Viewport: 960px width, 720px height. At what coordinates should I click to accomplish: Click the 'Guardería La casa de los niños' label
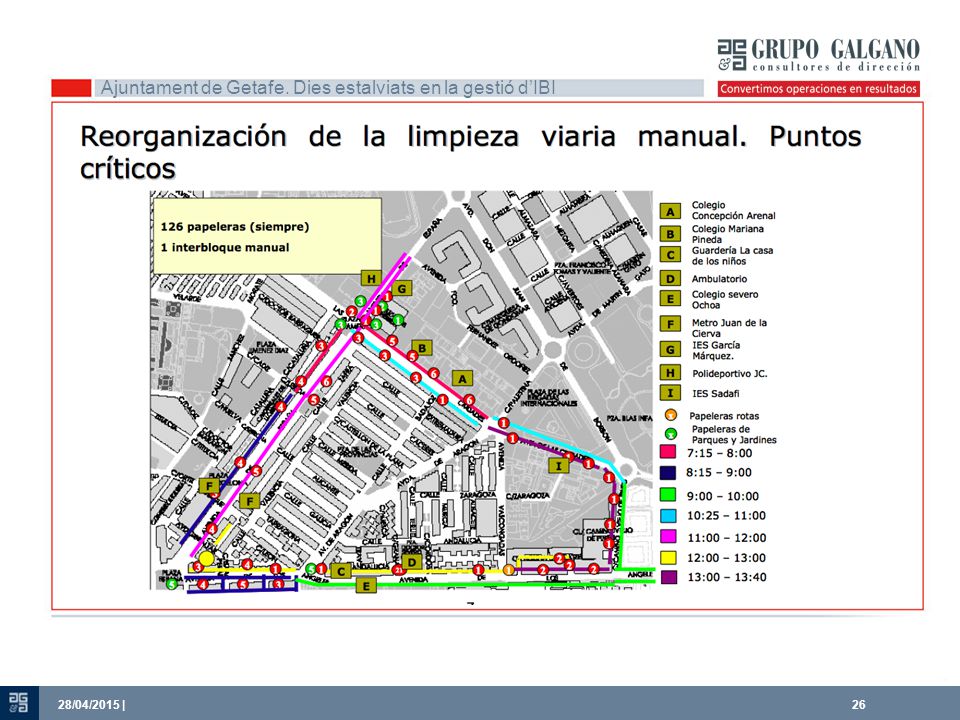coord(732,256)
